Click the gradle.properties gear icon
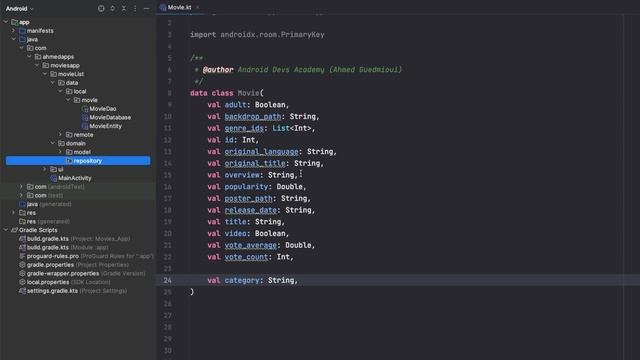The height and width of the screenshot is (360, 640). 22,265
